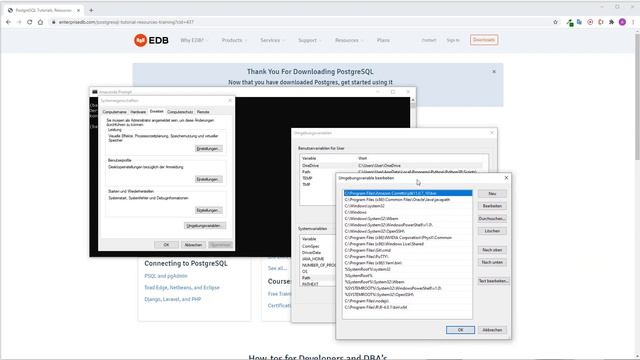The image size is (640, 360).
Task: Select Path in Systemvariablen list
Action: (318, 278)
